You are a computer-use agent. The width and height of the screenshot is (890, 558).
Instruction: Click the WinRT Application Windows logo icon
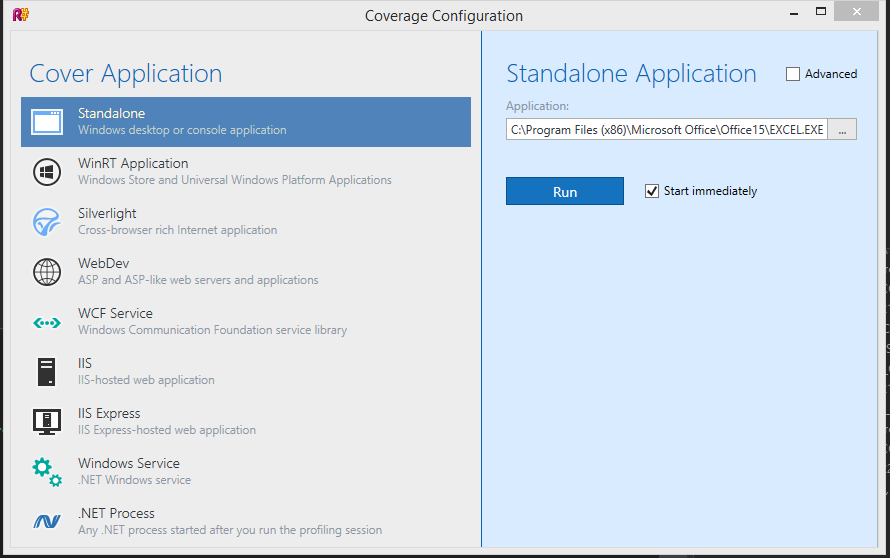[x=47, y=172]
